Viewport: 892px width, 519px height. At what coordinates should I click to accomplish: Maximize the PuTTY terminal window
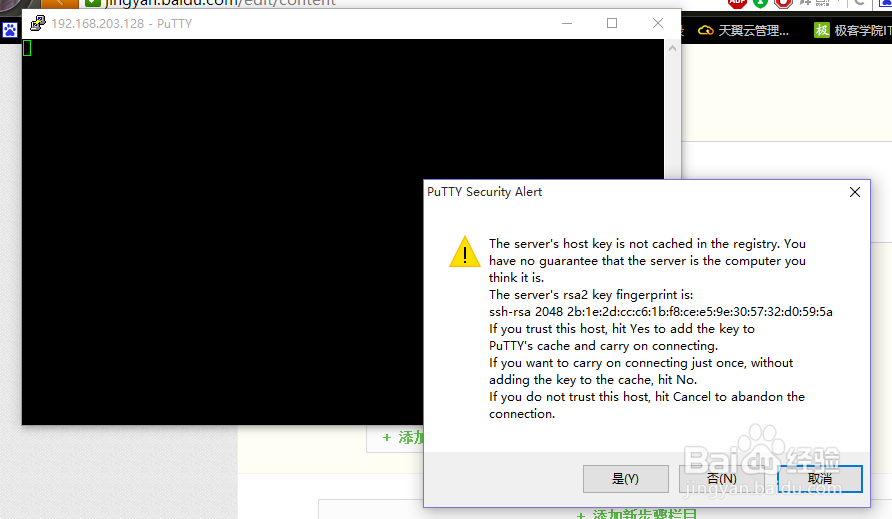tap(612, 23)
